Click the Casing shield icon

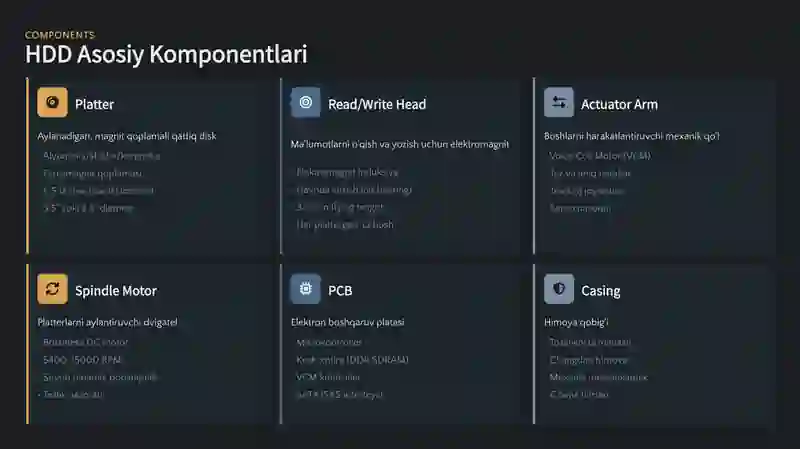click(x=559, y=290)
